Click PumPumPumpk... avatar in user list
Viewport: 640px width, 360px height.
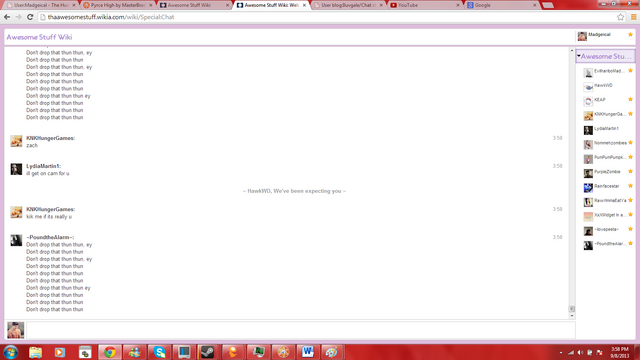coord(588,159)
